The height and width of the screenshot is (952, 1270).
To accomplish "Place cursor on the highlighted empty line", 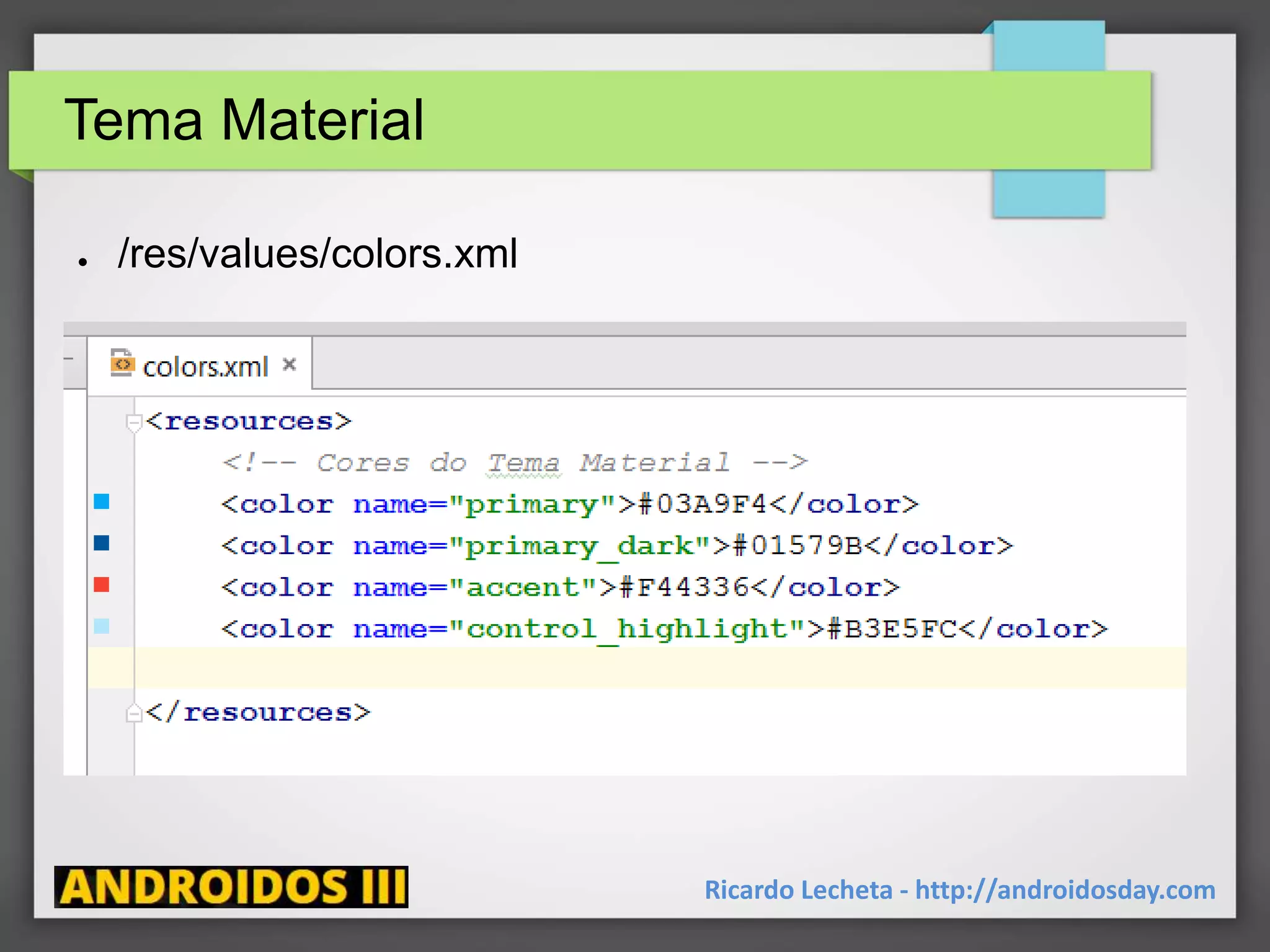I will pyautogui.click(x=637, y=668).
